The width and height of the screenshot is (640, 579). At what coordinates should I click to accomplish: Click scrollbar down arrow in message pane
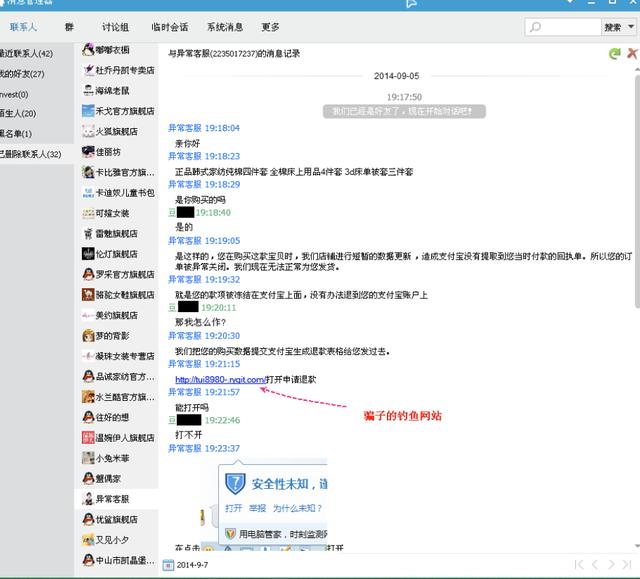(x=637, y=546)
